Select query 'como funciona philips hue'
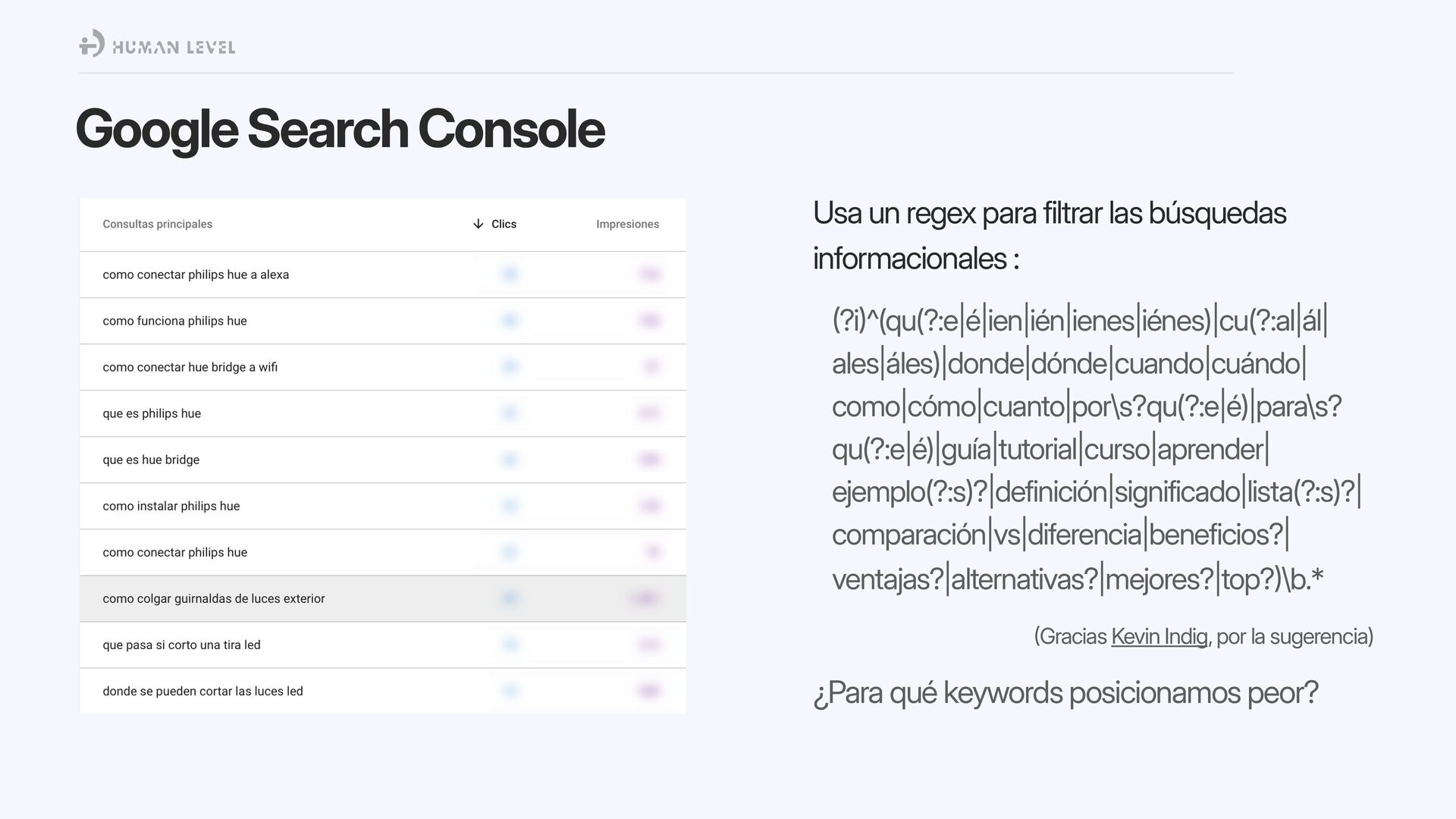 pos(174,321)
